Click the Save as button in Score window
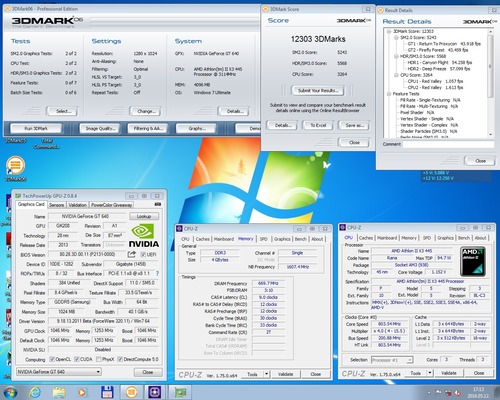The image size is (500, 400). (x=354, y=125)
